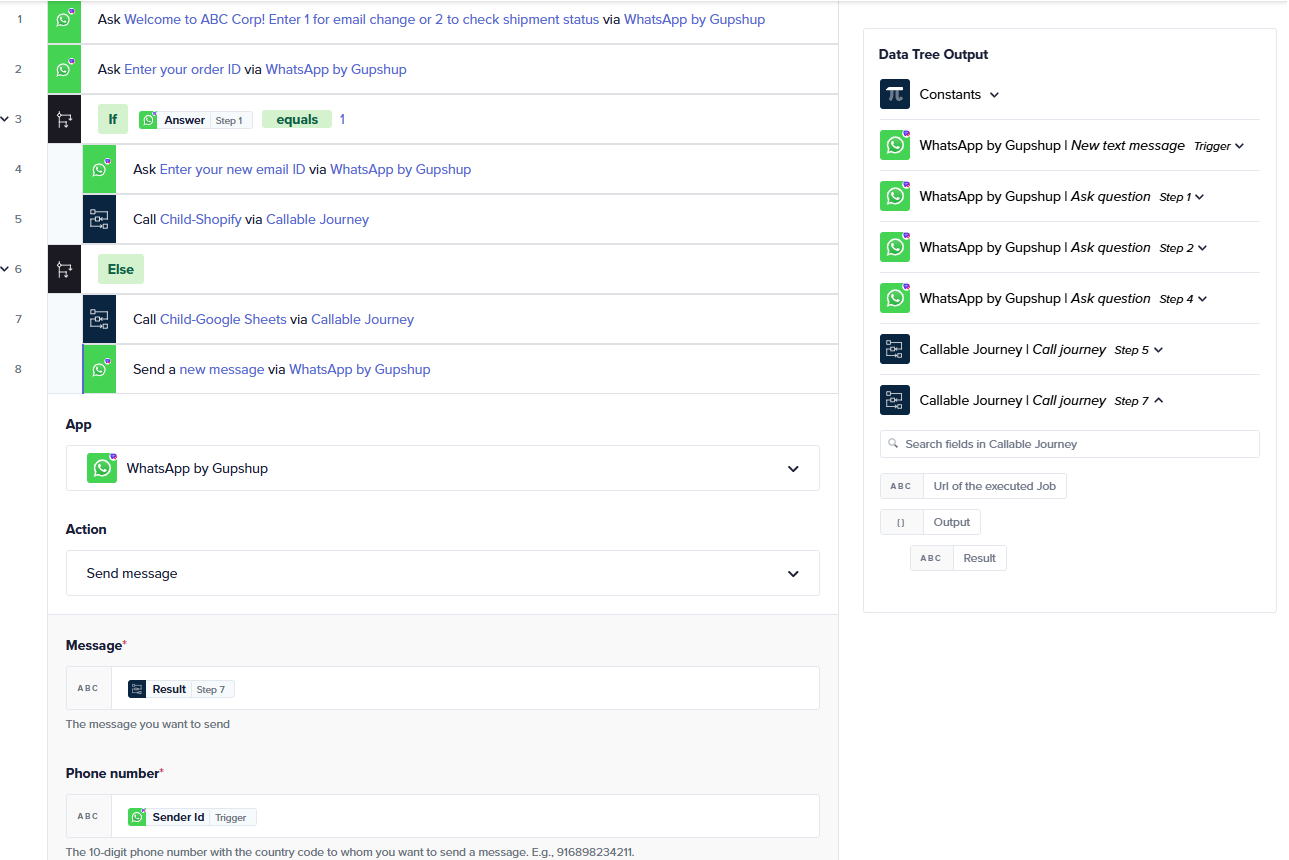Click WhatsApp icon beside New text message trigger
This screenshot has height=860, width=1289.
coord(895,145)
